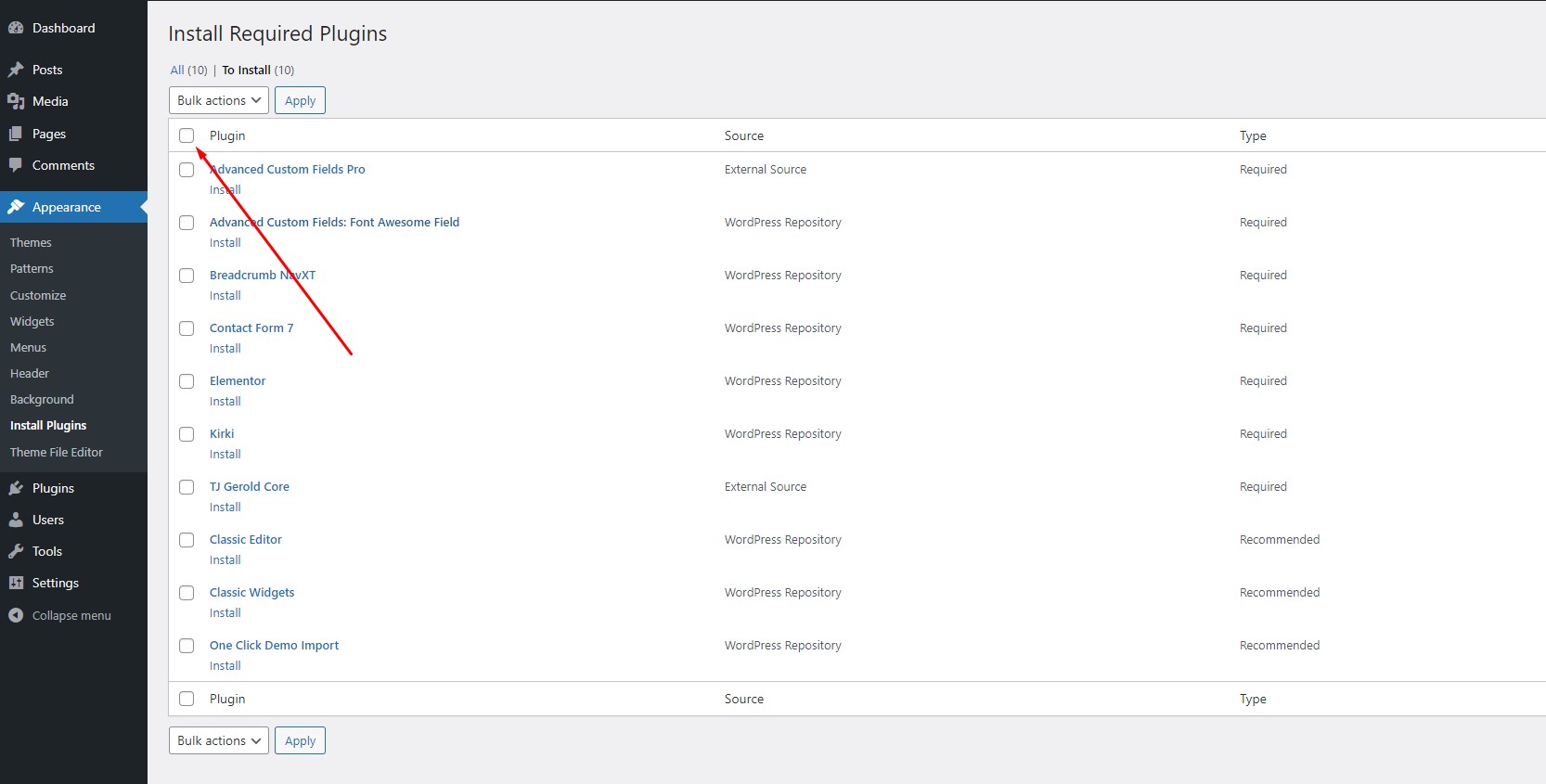Click the Tools wrench icon

coord(16,551)
